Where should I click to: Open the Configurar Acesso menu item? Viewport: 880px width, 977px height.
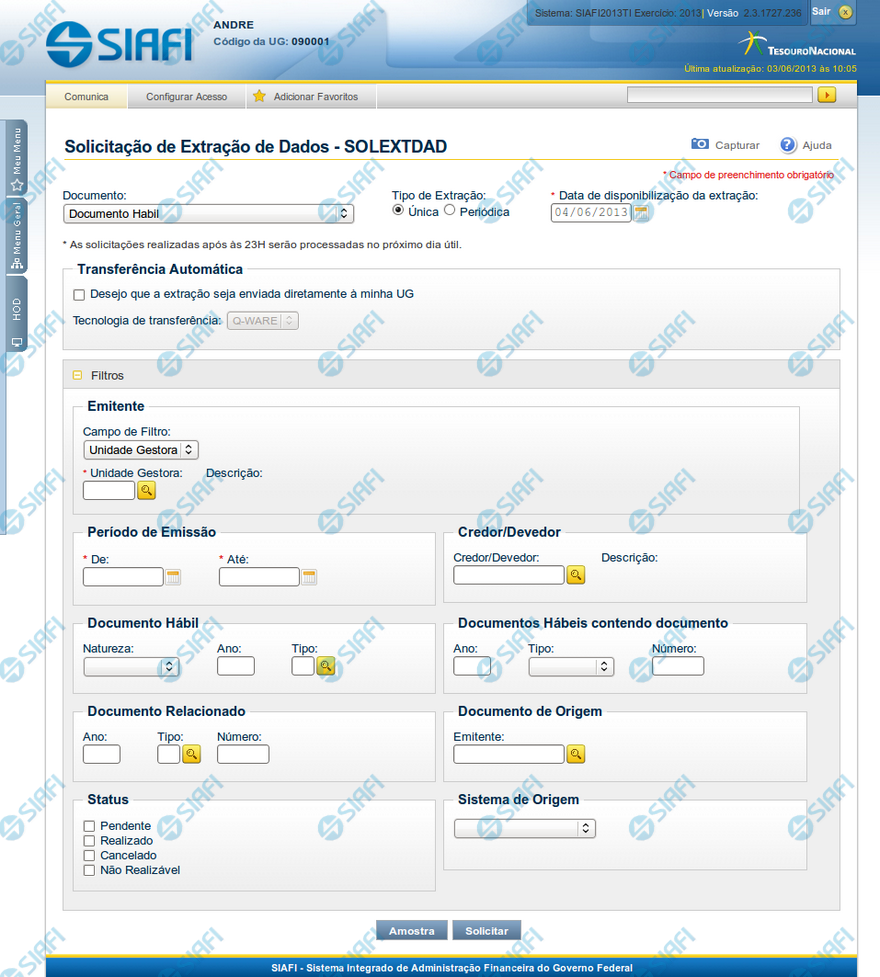186,97
